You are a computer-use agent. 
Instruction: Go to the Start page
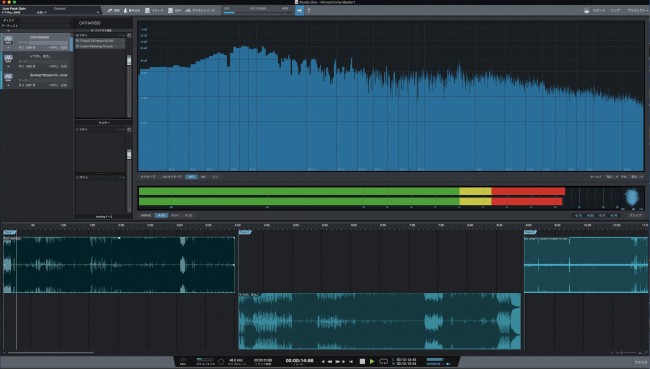pyautogui.click(x=599, y=10)
